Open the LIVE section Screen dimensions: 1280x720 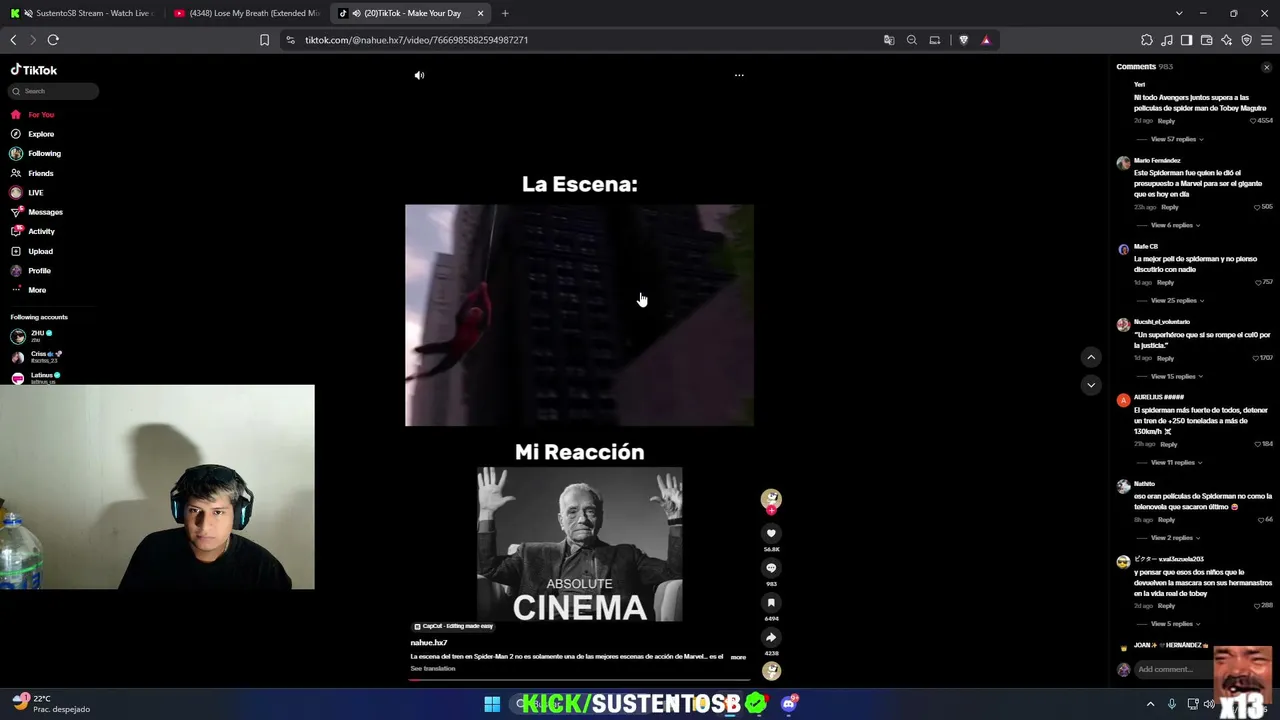(36, 193)
